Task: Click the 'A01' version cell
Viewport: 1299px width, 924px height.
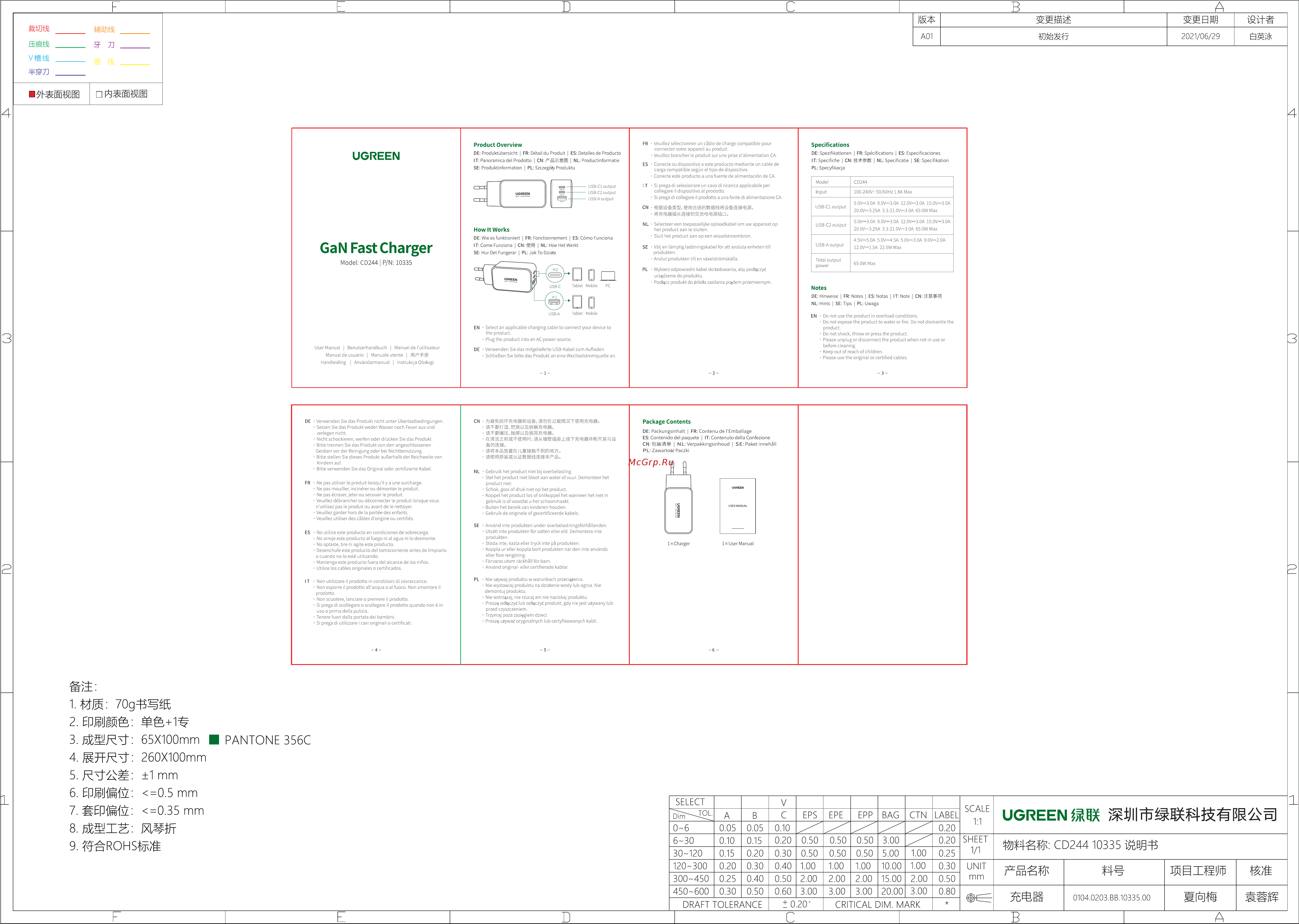Action: coord(927,36)
